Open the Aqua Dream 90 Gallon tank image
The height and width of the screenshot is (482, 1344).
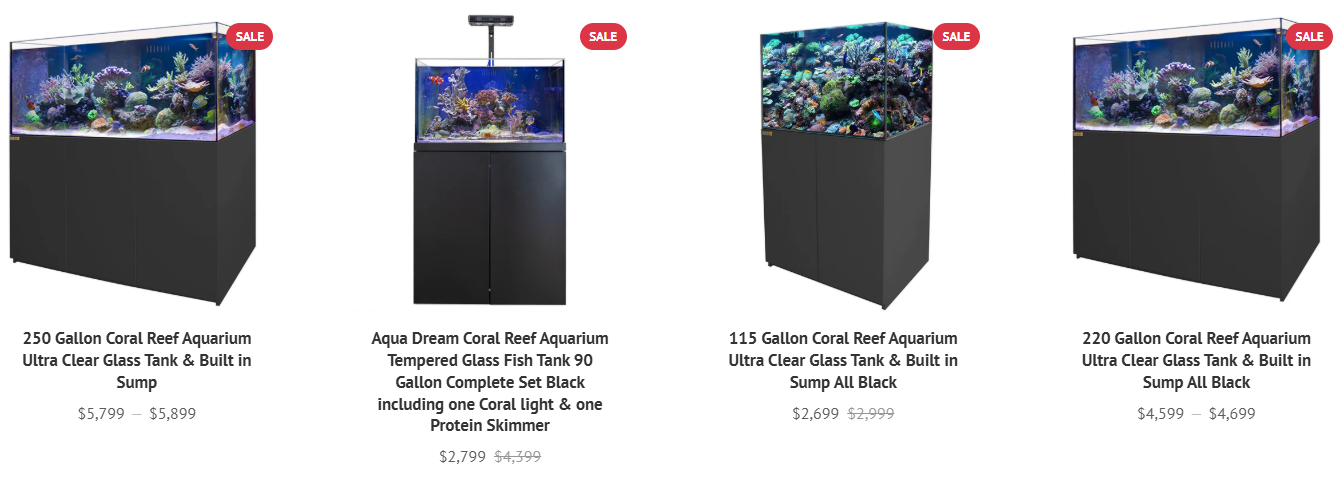(x=490, y=160)
